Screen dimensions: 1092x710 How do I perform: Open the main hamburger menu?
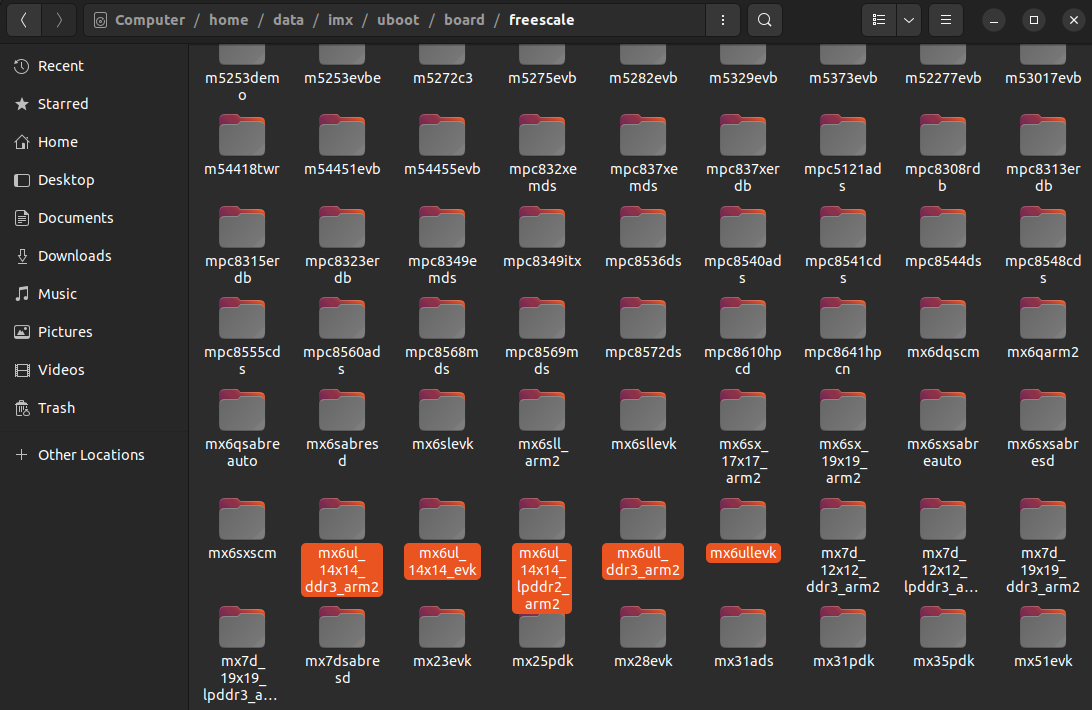946,20
